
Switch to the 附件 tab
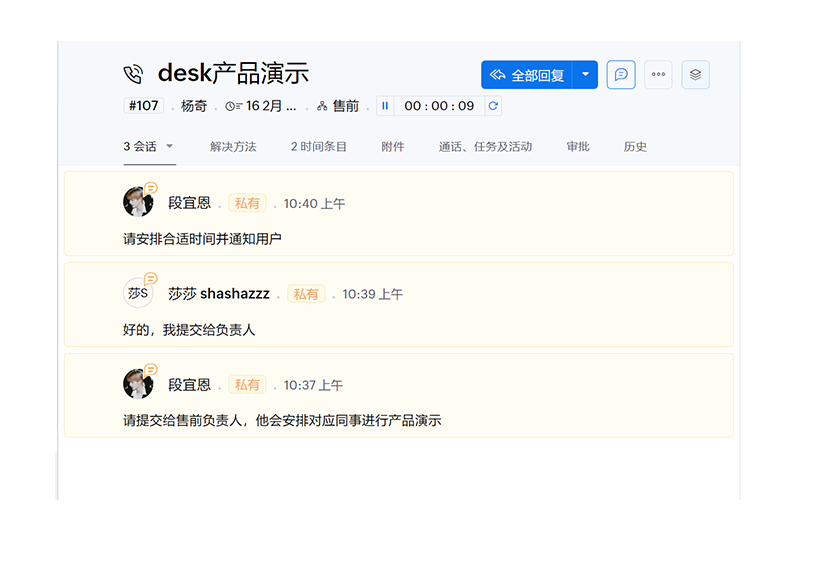click(393, 147)
